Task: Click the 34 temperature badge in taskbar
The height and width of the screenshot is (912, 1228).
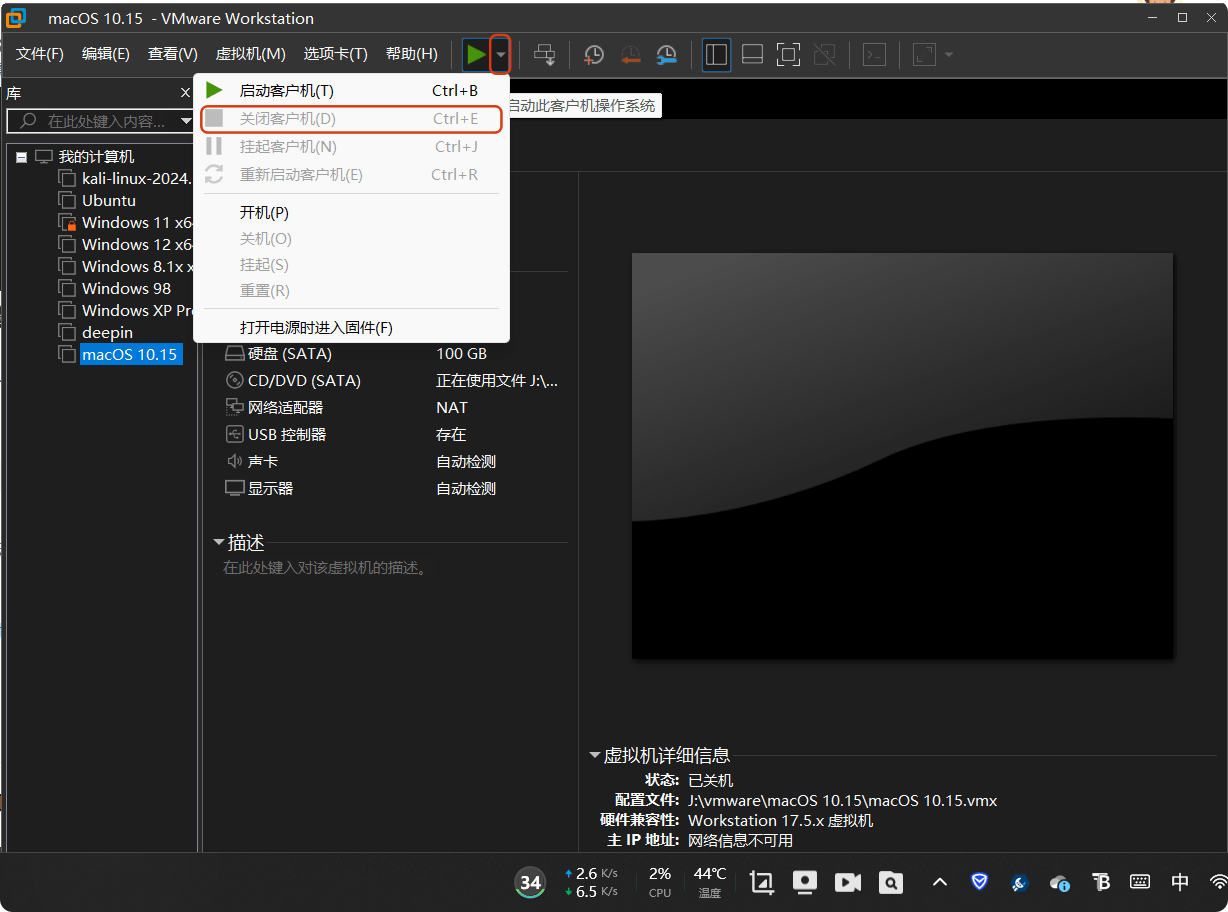Action: (x=530, y=882)
